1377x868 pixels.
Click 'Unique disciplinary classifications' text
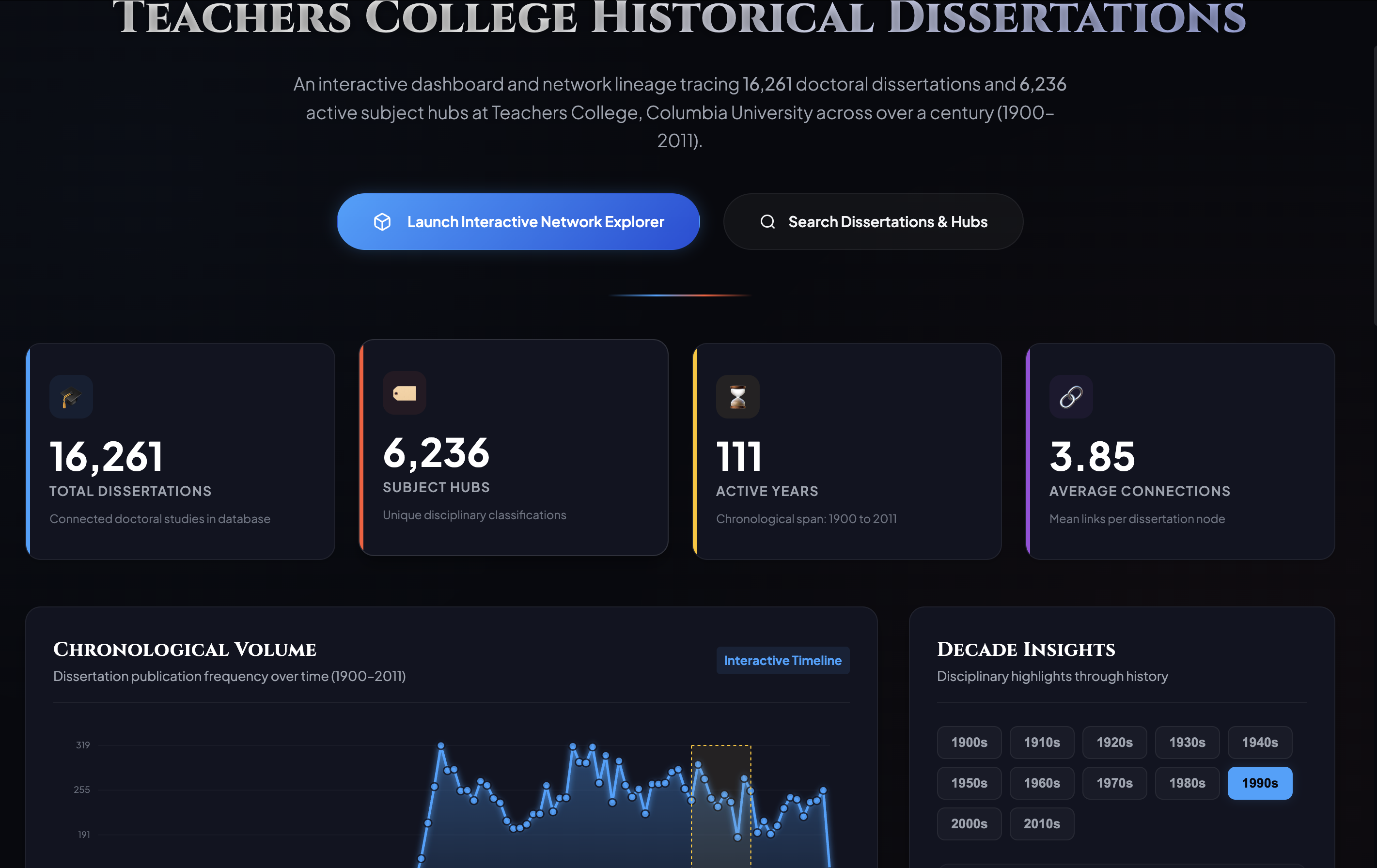coord(474,515)
